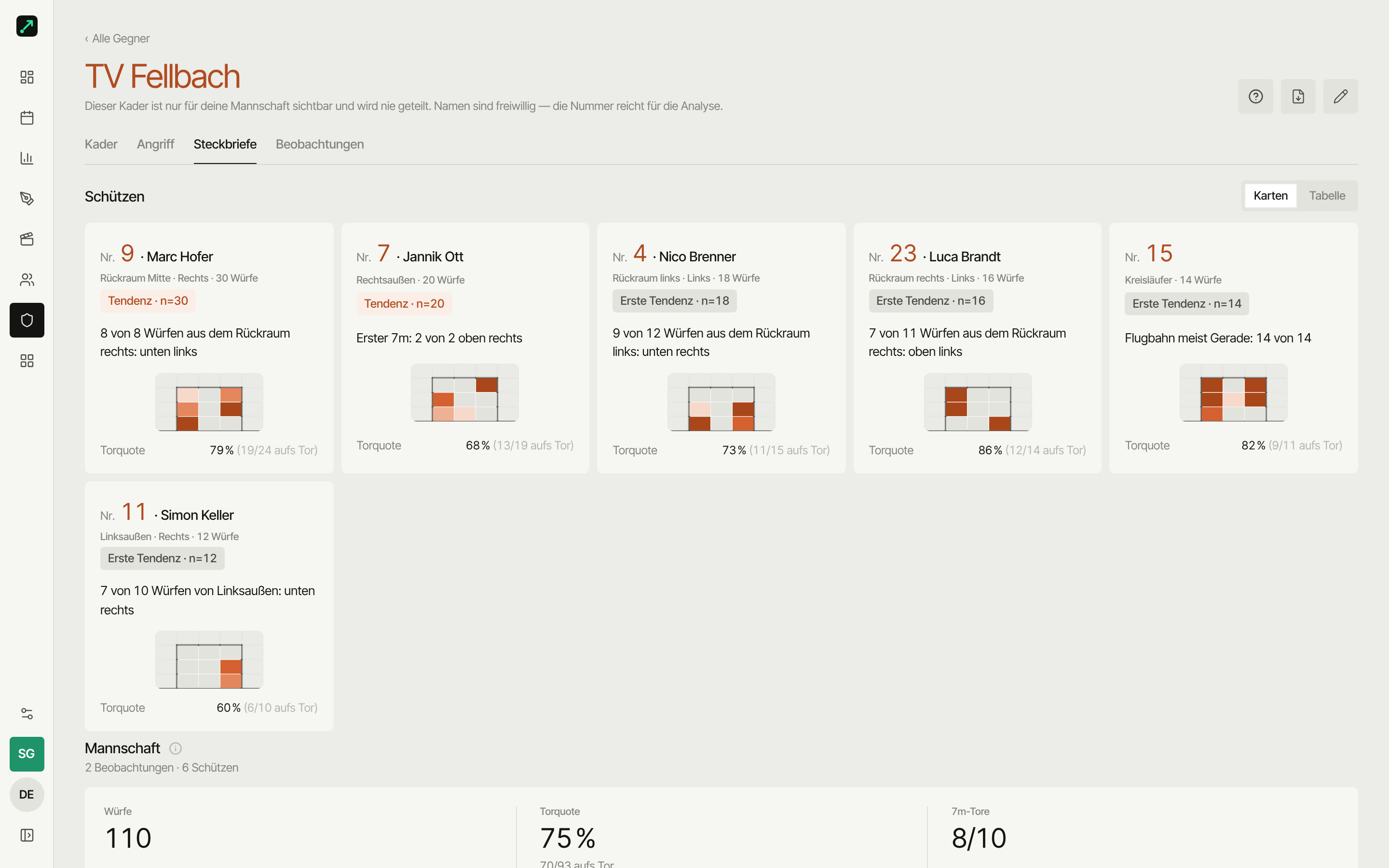The height and width of the screenshot is (868, 1389).
Task: Click the 'Tendenz · n=30' badge
Action: point(148,301)
